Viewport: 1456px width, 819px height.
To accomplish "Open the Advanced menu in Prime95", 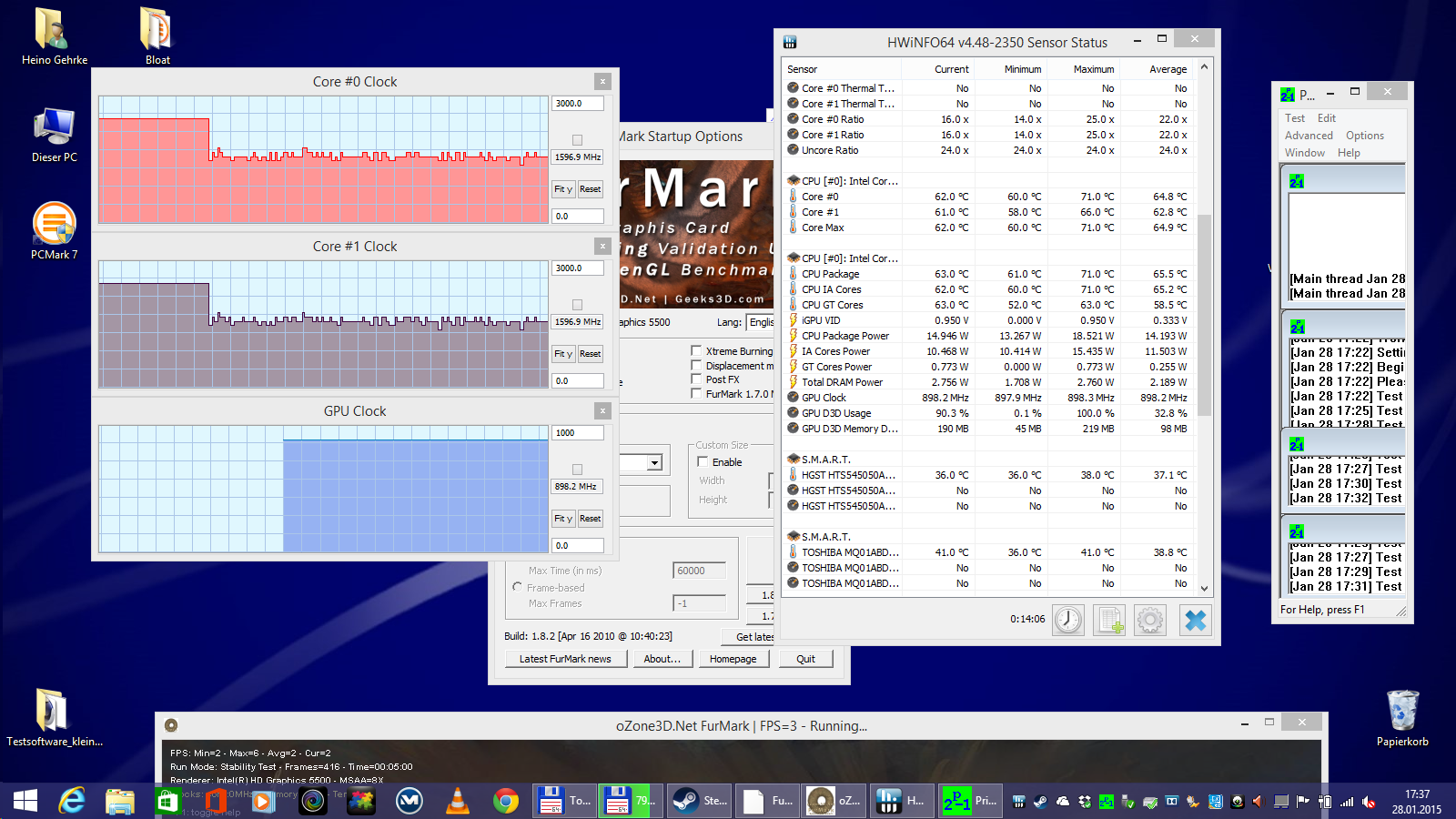I will [1309, 136].
